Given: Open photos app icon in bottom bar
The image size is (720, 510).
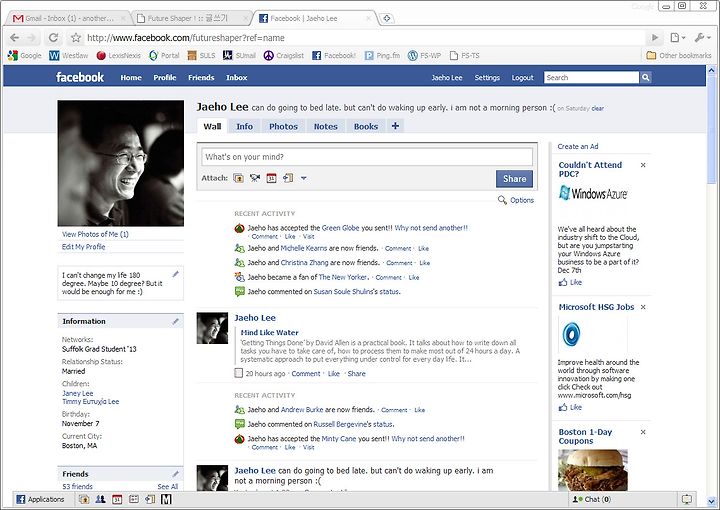Looking at the screenshot, I should click(x=84, y=499).
